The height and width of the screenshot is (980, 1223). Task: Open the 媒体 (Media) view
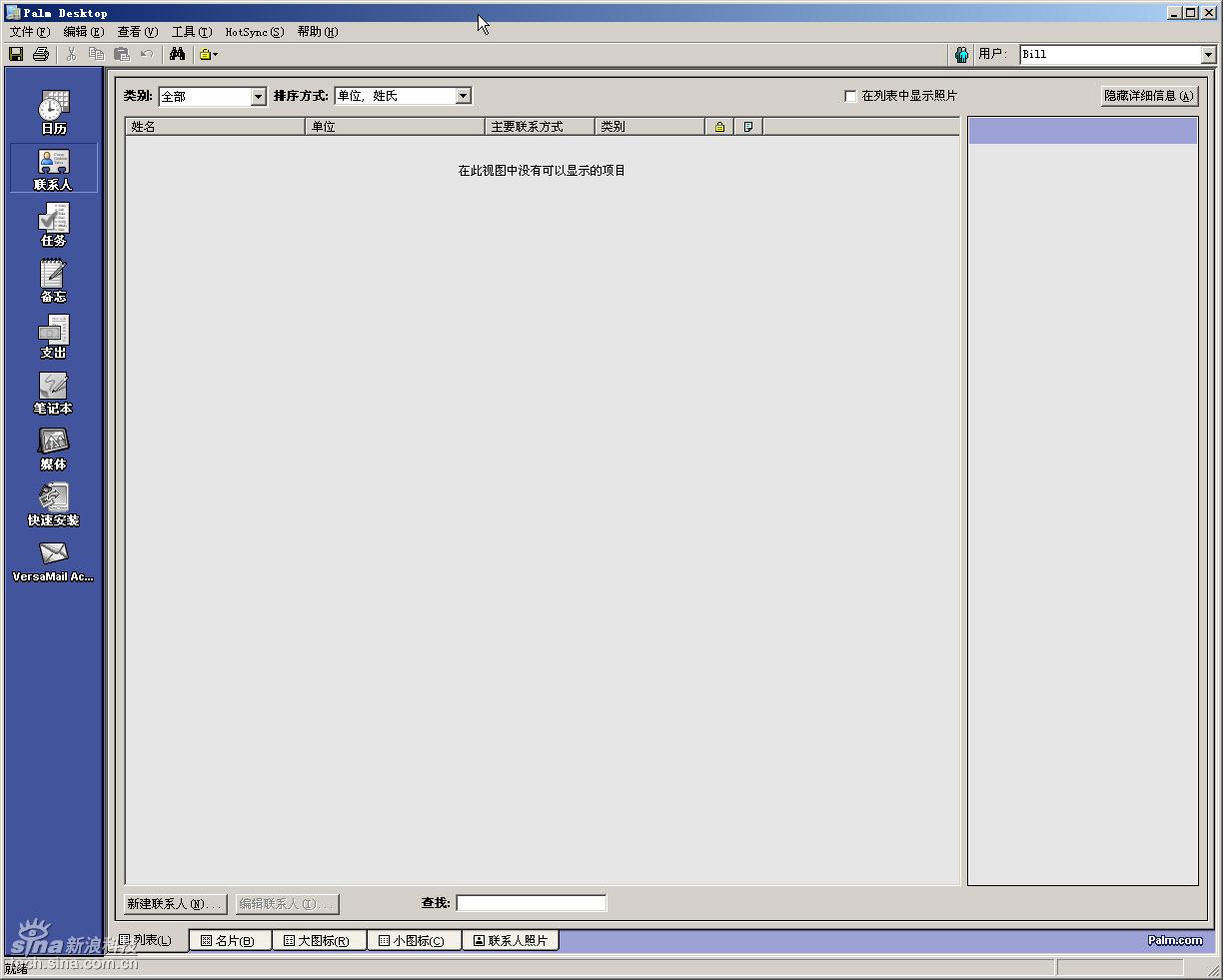(x=53, y=448)
